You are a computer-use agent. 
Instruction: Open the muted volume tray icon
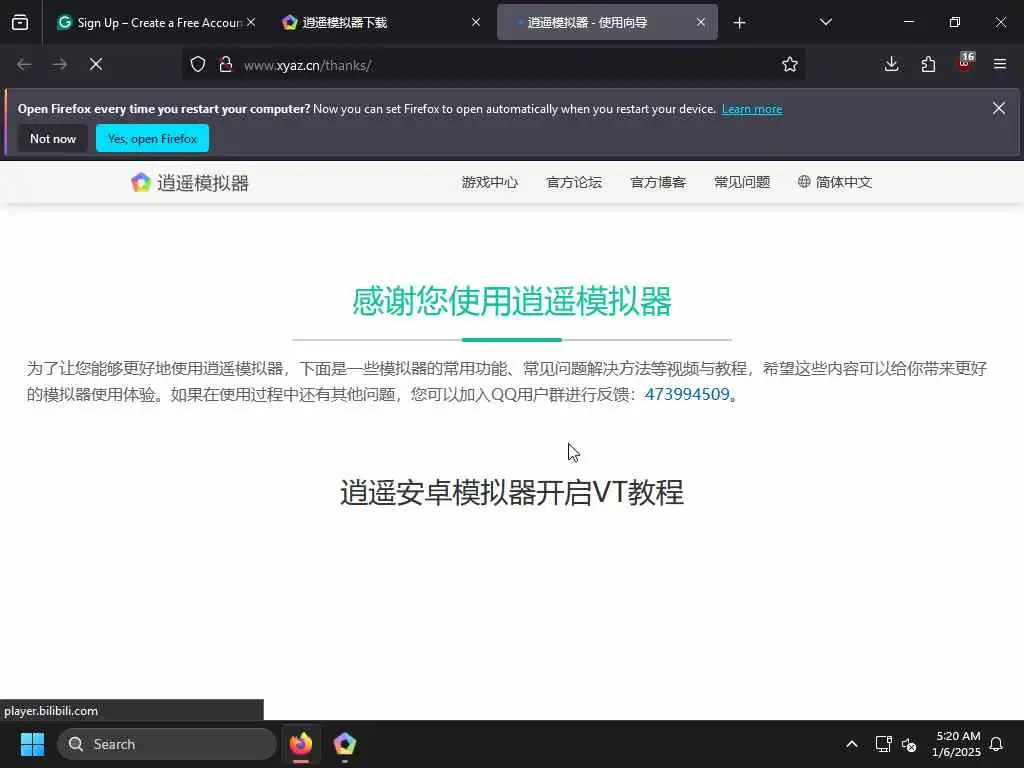(908, 744)
